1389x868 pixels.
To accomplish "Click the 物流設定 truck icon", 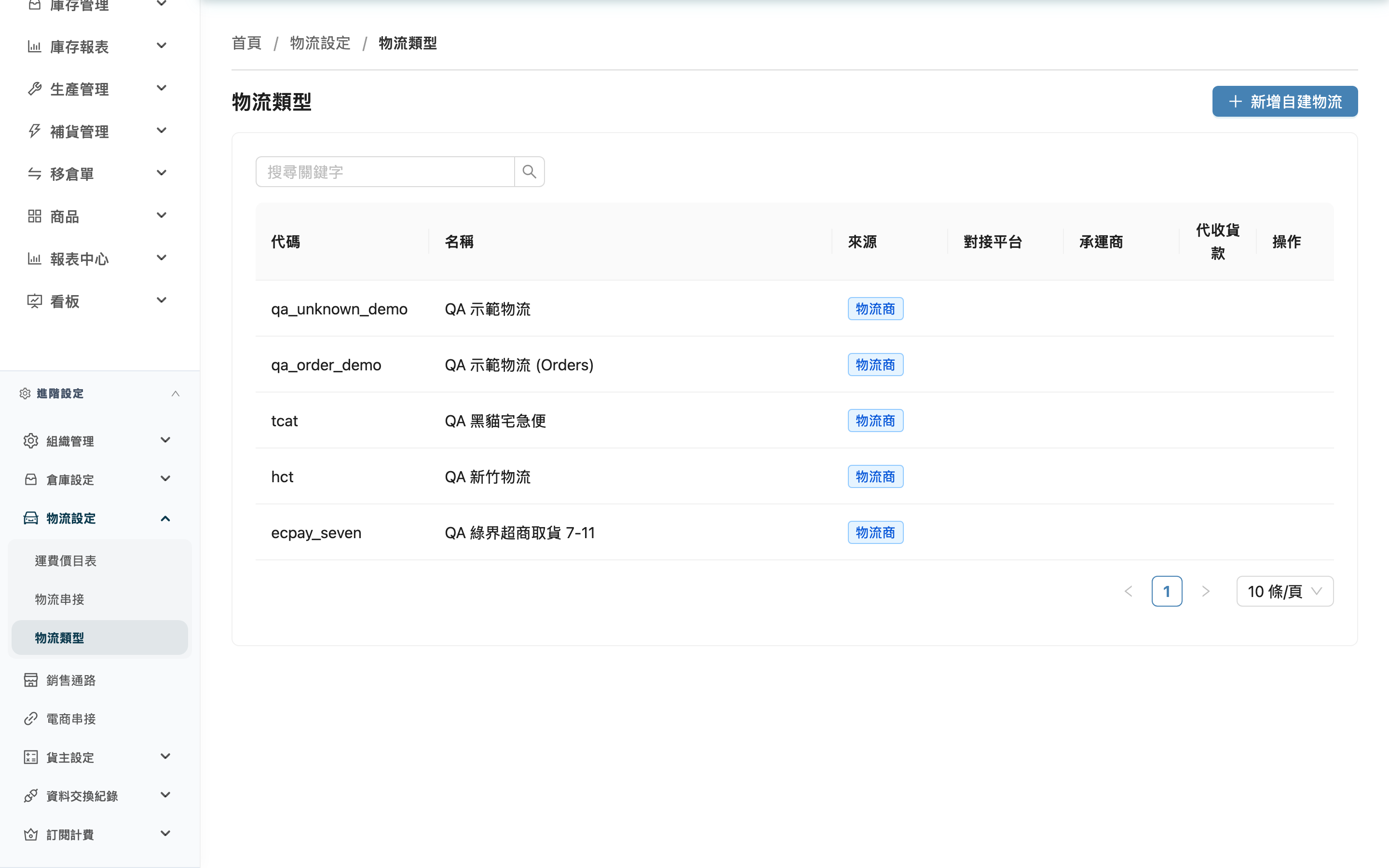I will pyautogui.click(x=31, y=518).
